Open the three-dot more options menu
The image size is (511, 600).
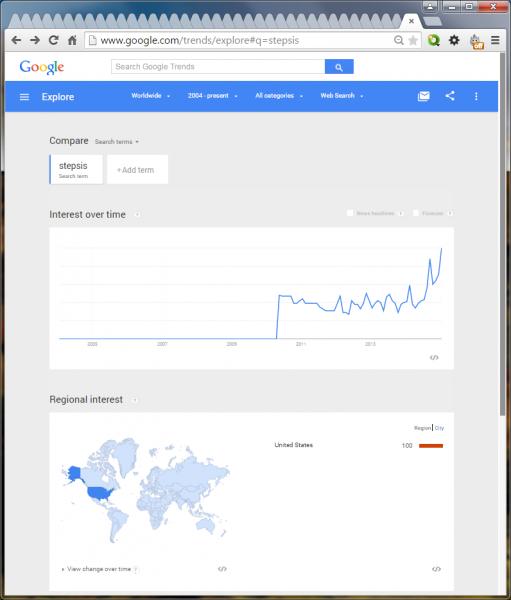[476, 96]
